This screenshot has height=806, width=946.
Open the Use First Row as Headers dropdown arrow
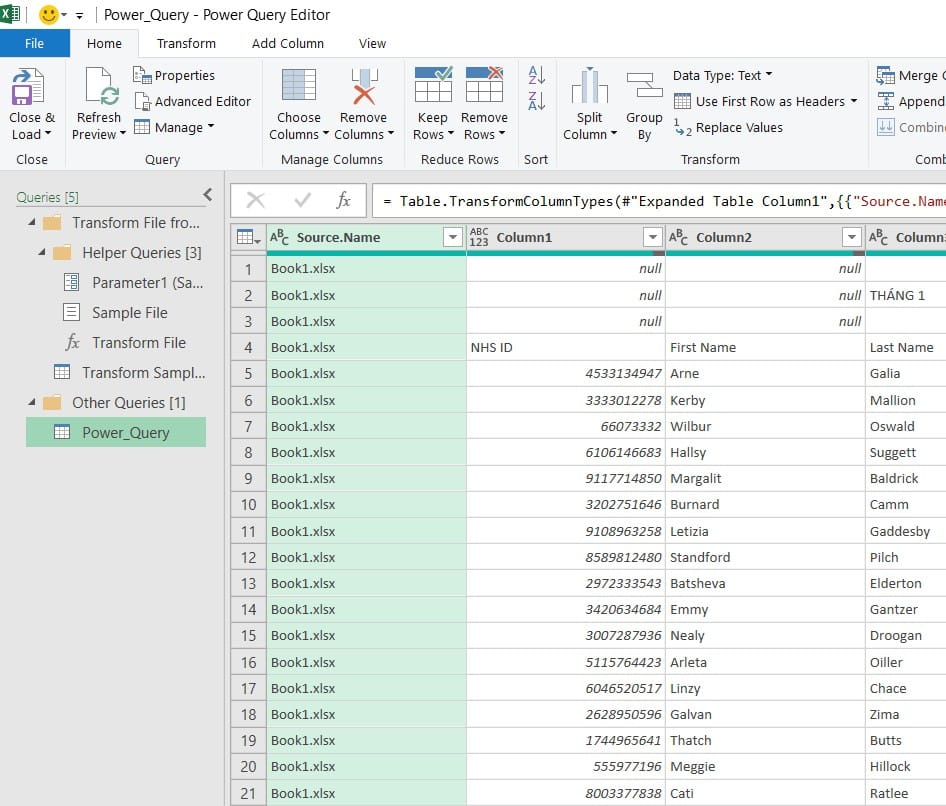point(854,101)
